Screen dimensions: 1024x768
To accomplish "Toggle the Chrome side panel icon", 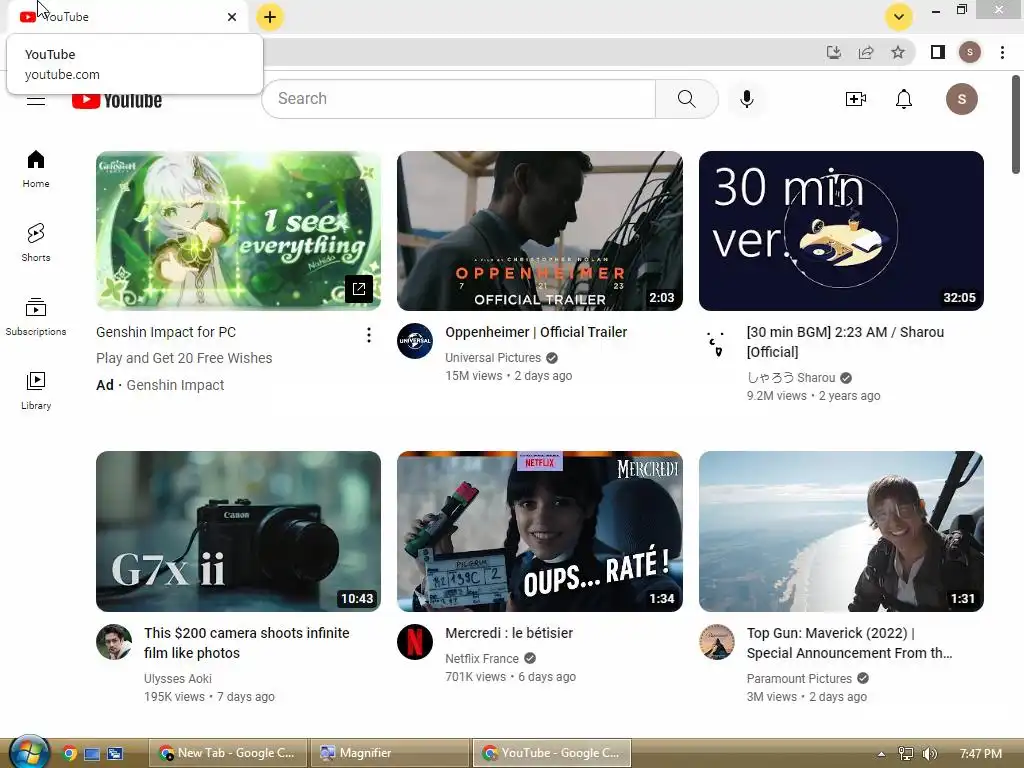I will coord(938,52).
